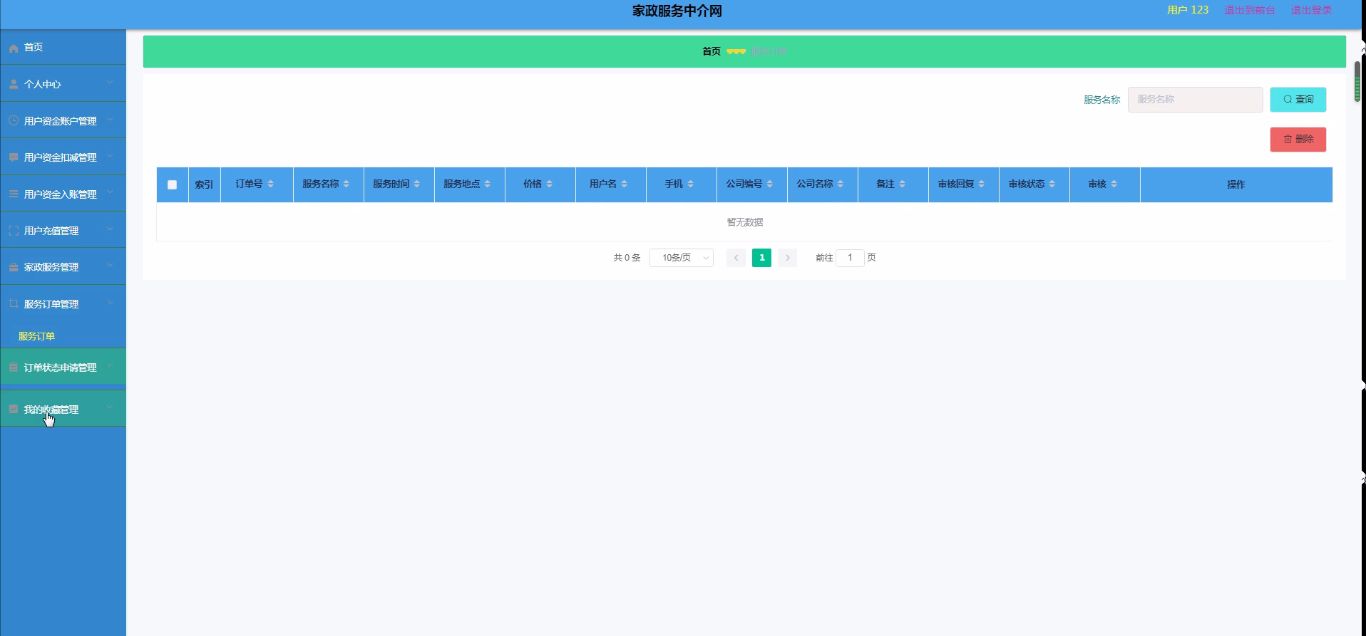Screen dimensions: 1366x636
Task: Expand 用户资金扣减管理 using its chevron arrow
Action: coord(110,157)
